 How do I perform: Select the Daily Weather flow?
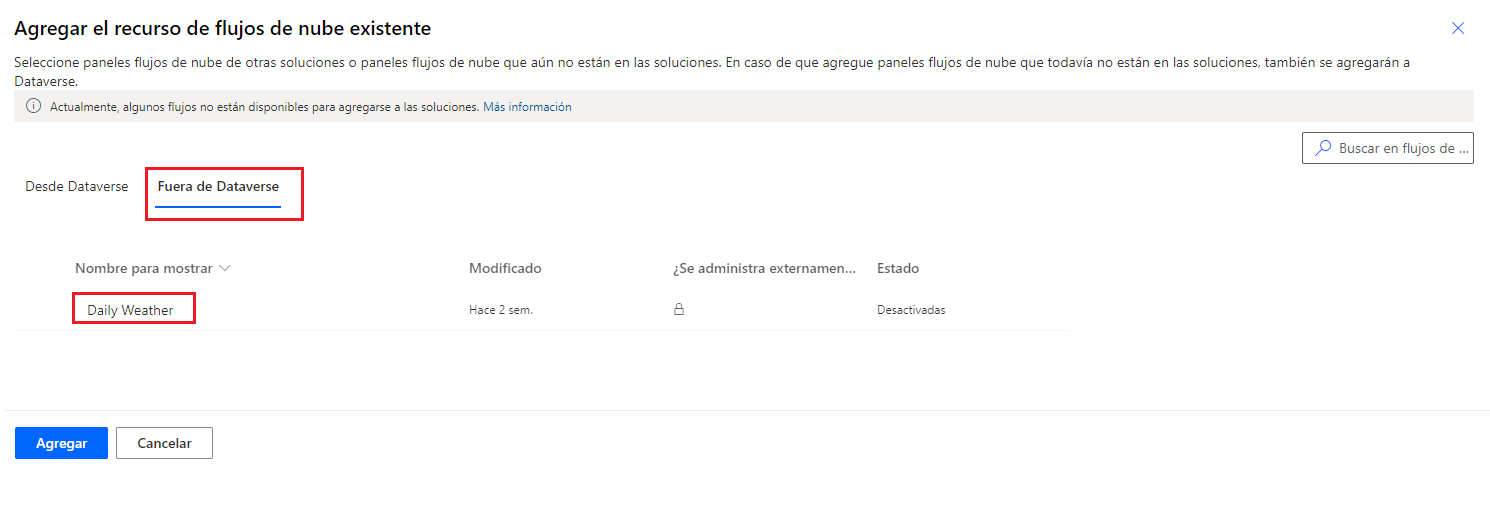130,310
